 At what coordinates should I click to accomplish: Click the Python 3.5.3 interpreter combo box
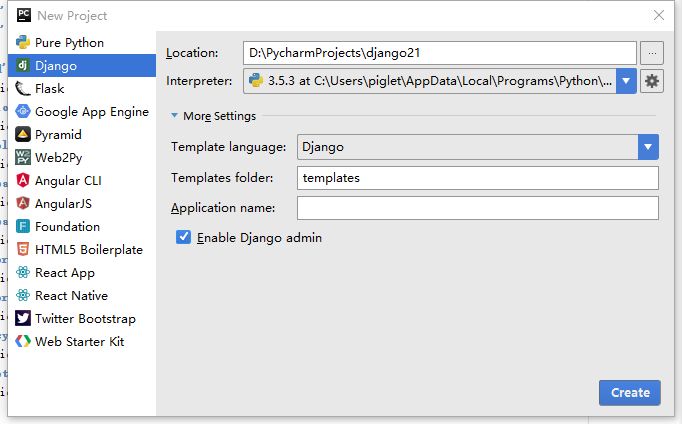[x=440, y=81]
